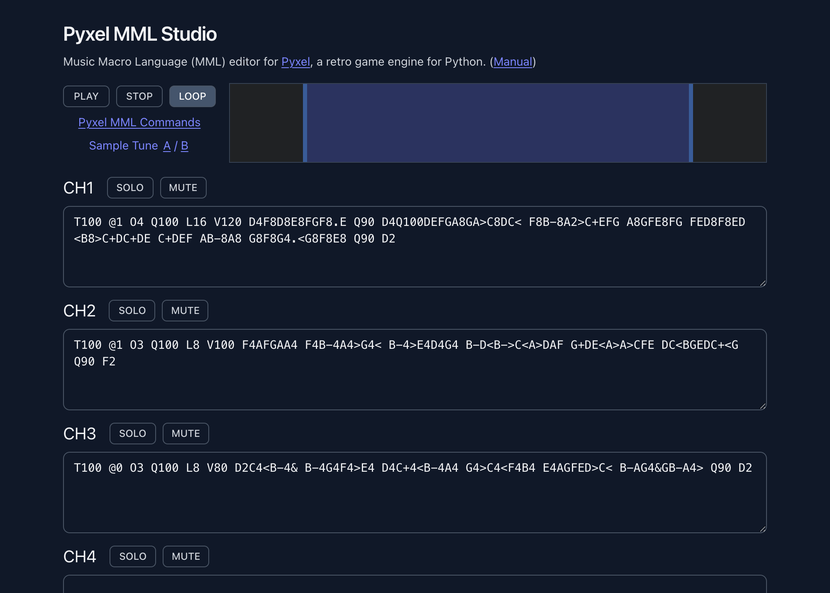This screenshot has height=593, width=830.
Task: Mute channel CH2
Action: pyautogui.click(x=185, y=311)
